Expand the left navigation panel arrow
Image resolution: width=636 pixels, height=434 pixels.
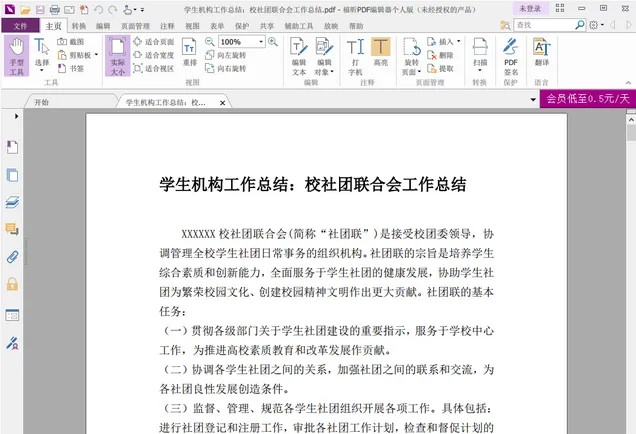pos(16,116)
